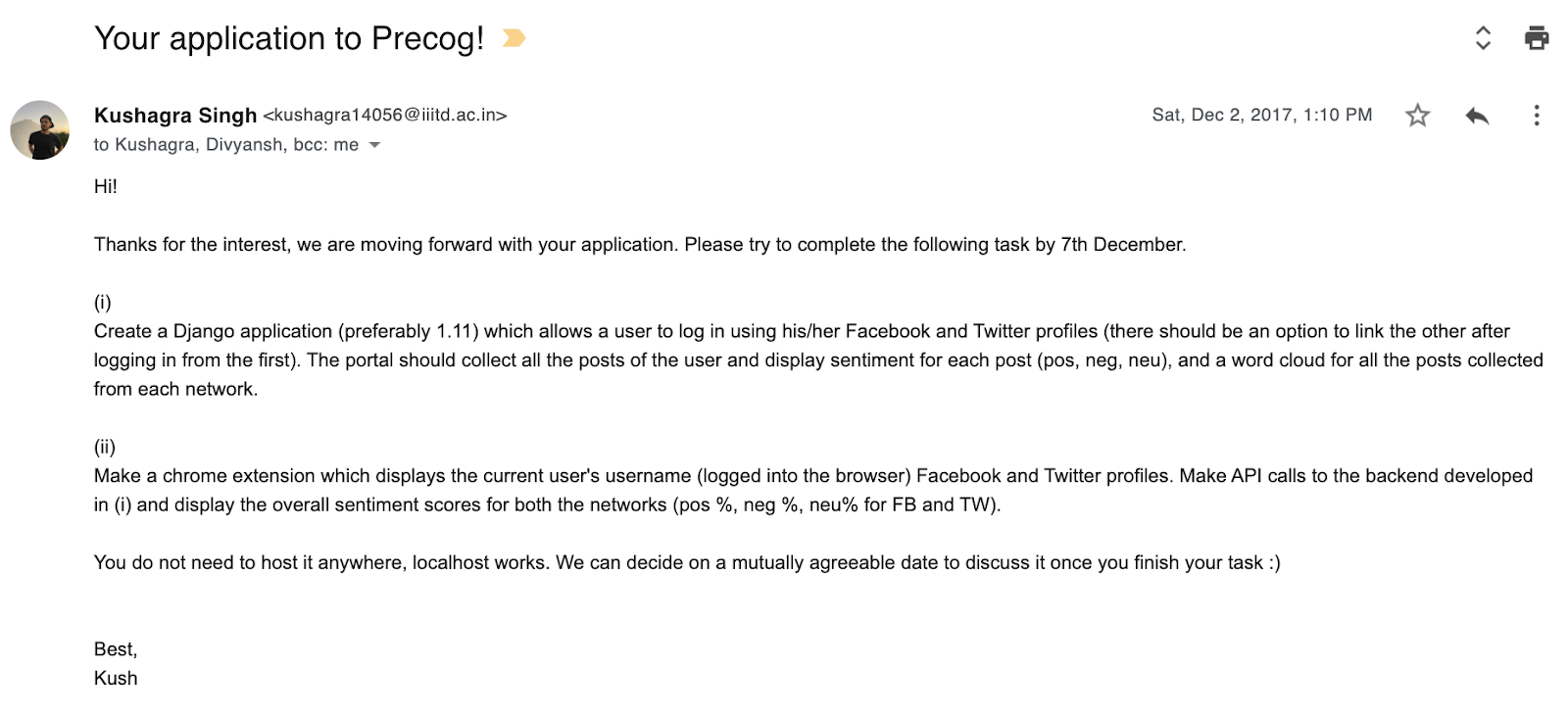
Task: Click the 'Kush' signature text
Action: 116,678
